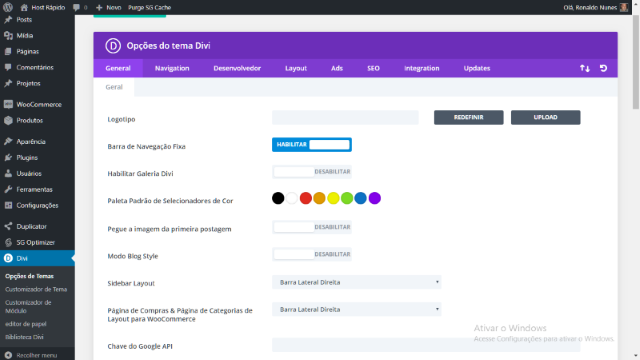Pick the blue palette swatch
Screen dimensions: 640x360
click(x=360, y=198)
